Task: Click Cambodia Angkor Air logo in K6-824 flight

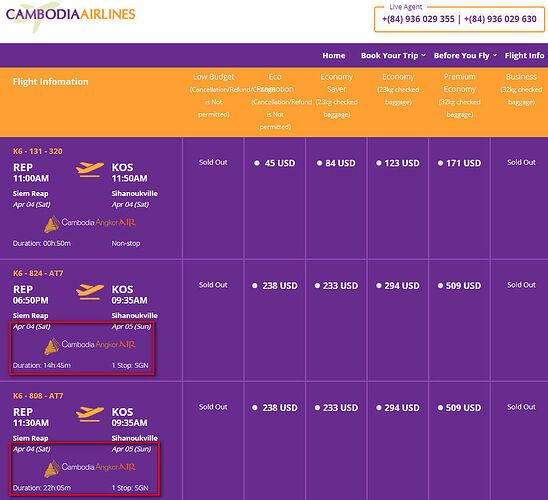Action: [x=90, y=346]
